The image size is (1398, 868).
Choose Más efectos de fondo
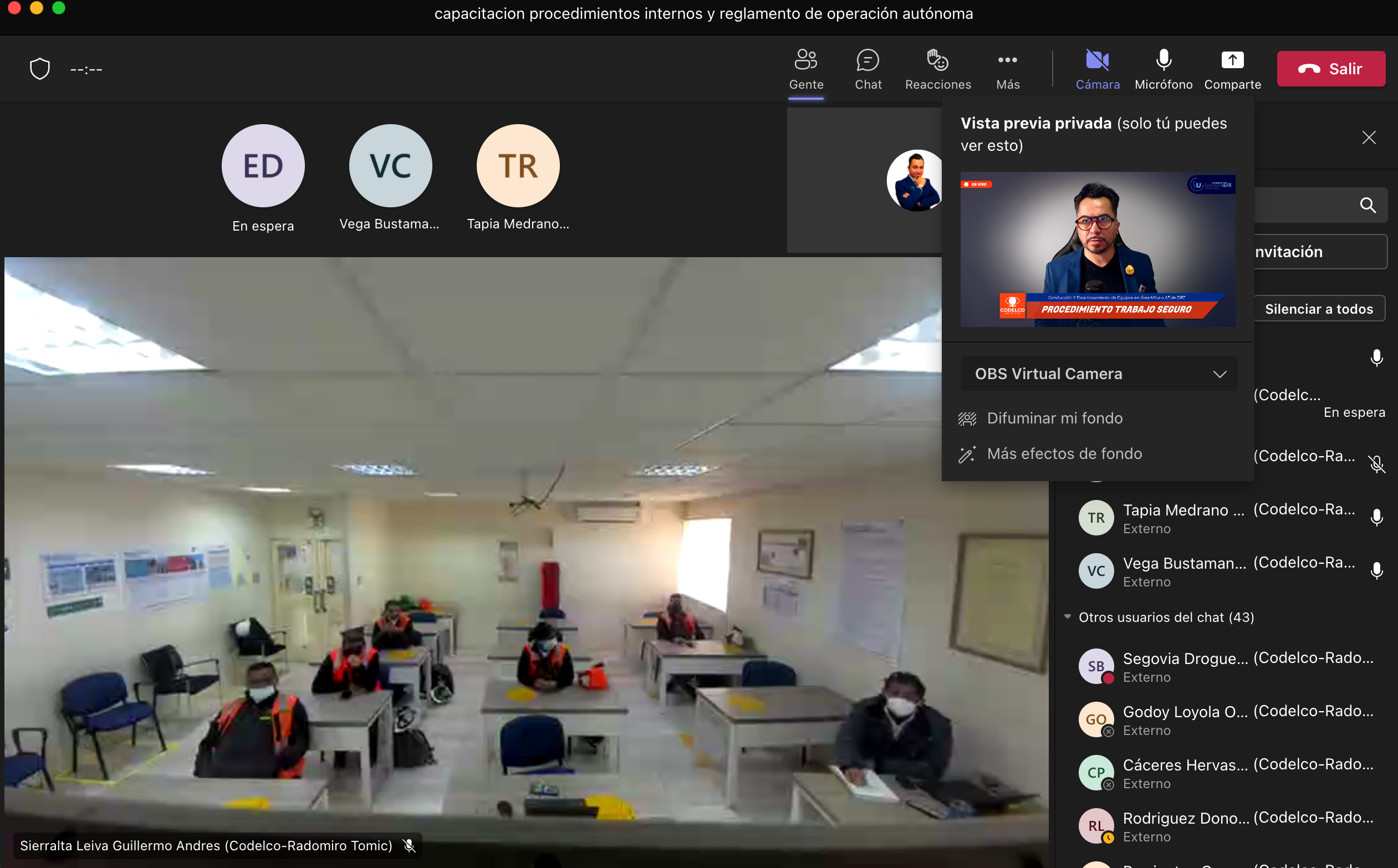pos(1064,453)
